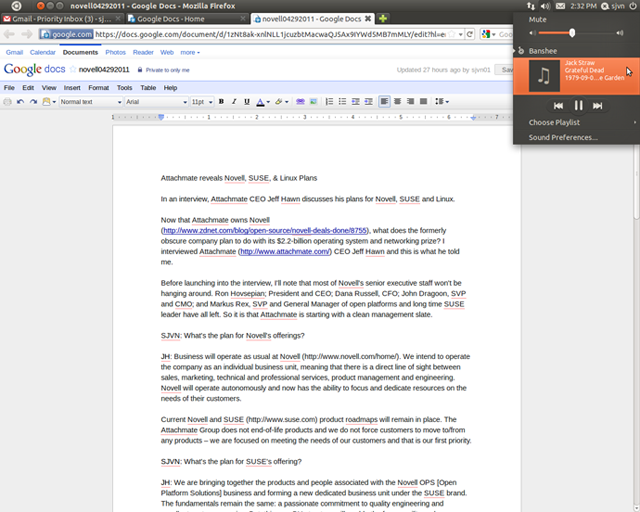Click the URL address field

[x=269, y=34]
